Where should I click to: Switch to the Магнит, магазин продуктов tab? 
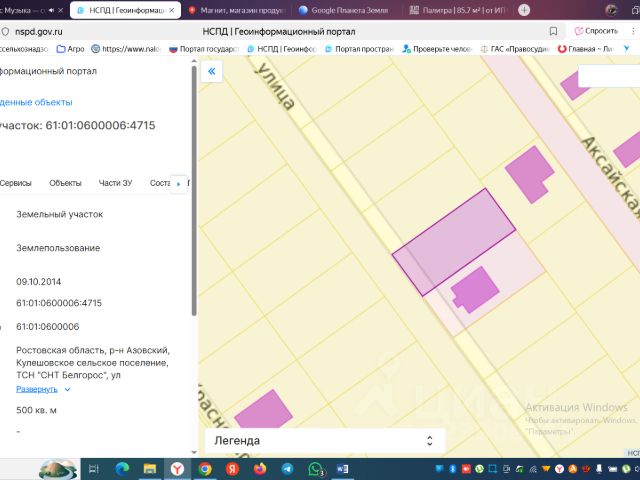[237, 10]
